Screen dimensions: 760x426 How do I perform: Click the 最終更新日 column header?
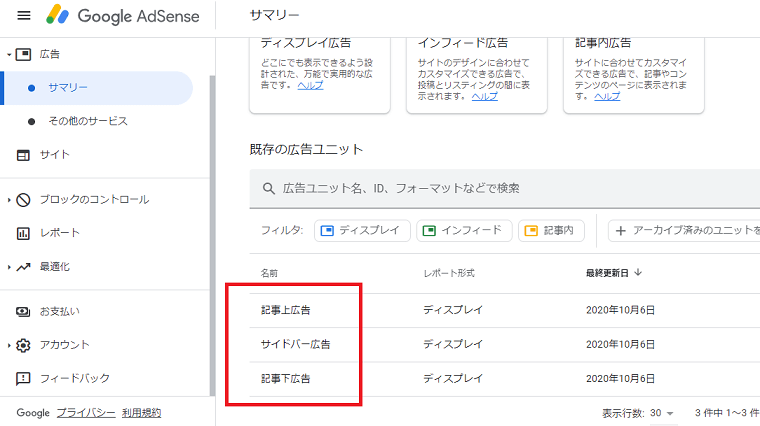click(x=607, y=273)
